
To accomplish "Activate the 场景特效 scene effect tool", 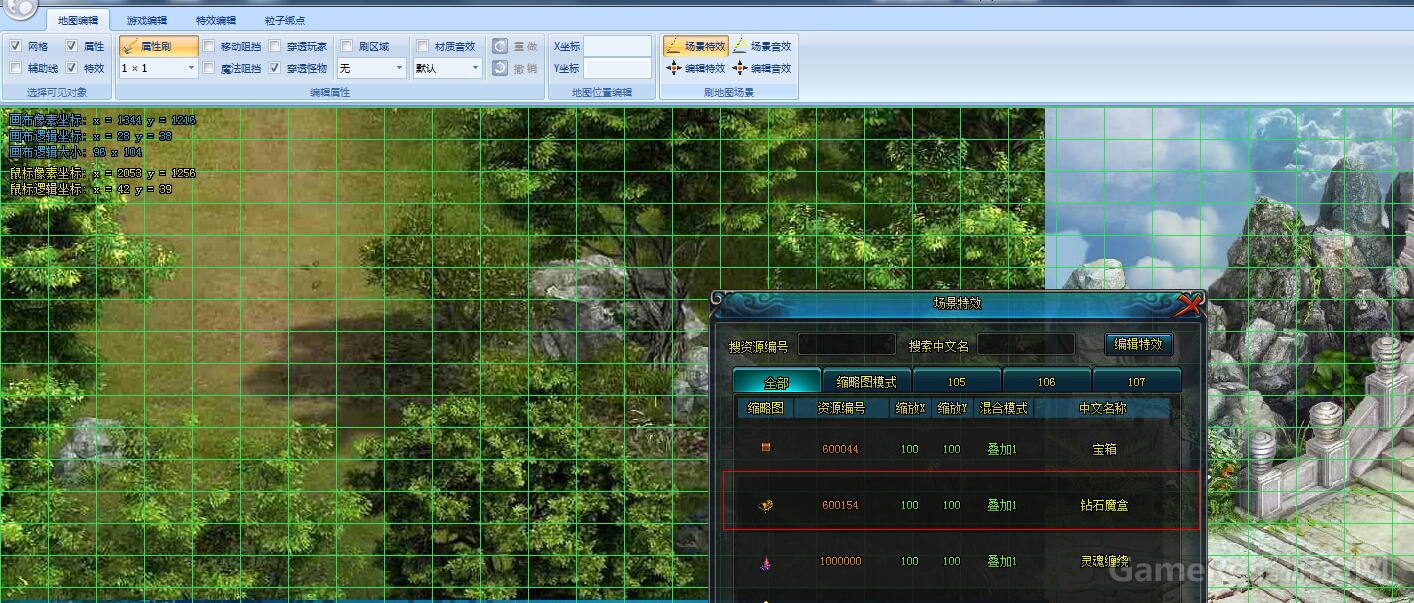I will tap(695, 46).
